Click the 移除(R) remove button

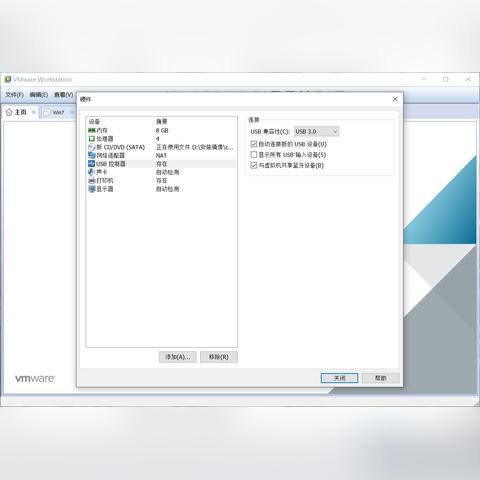point(219,357)
